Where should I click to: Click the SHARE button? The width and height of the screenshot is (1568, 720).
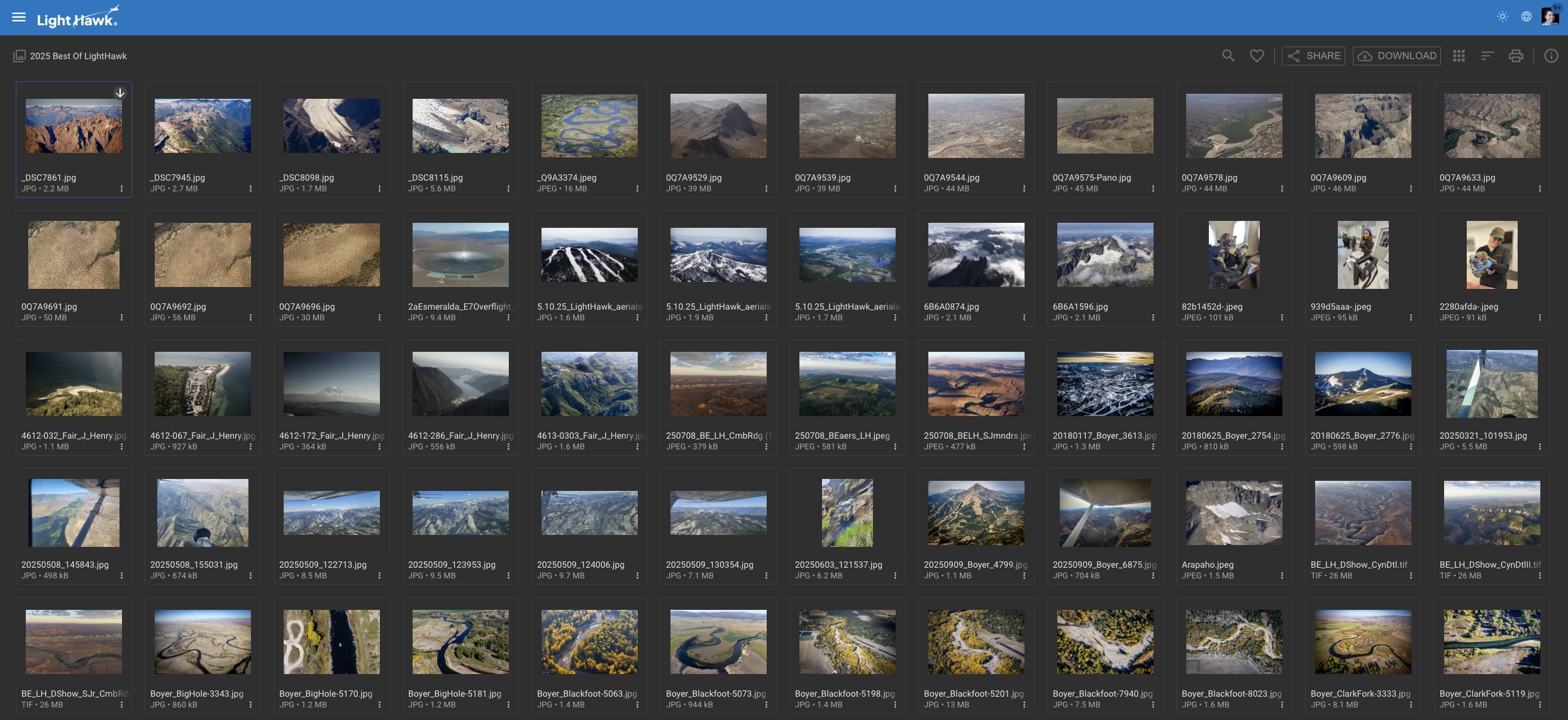click(x=1313, y=56)
